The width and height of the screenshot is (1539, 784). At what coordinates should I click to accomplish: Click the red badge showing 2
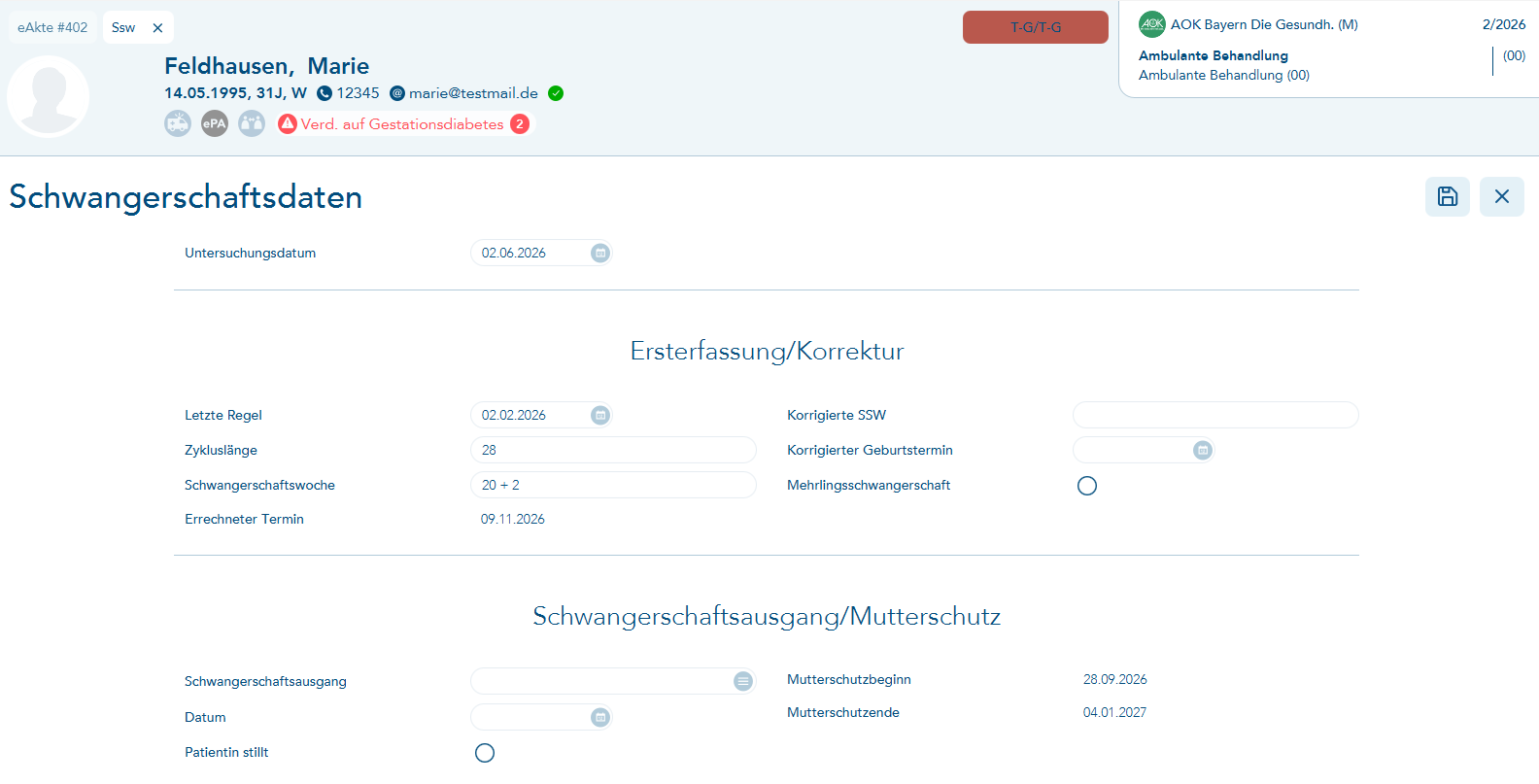(x=520, y=123)
